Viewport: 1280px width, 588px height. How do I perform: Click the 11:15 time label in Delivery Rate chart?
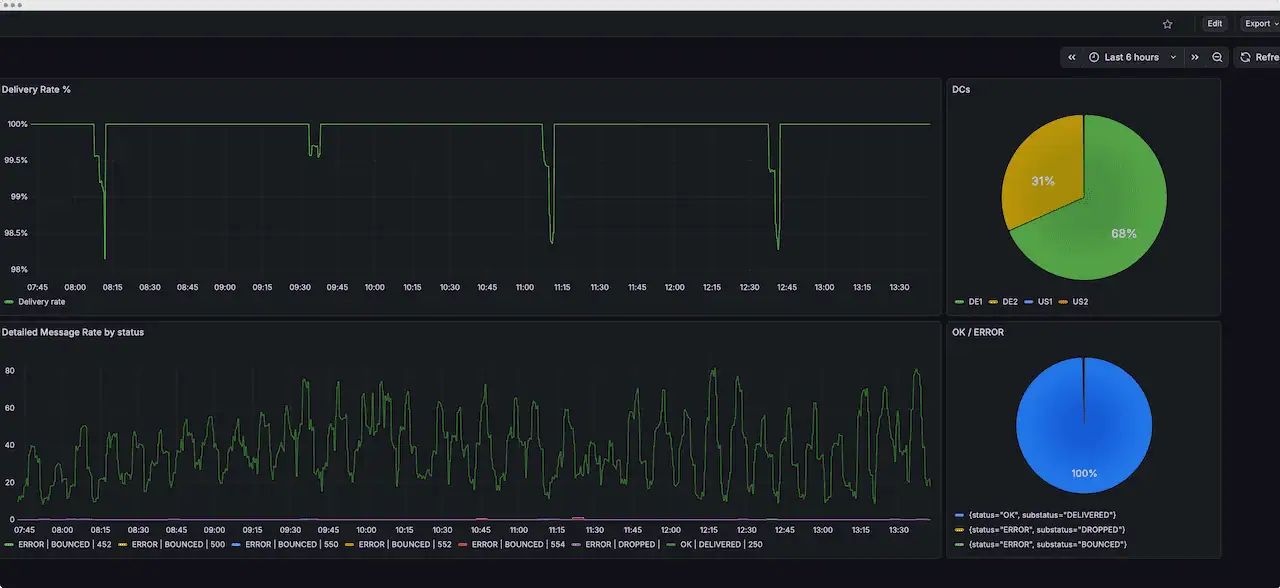pyautogui.click(x=562, y=287)
